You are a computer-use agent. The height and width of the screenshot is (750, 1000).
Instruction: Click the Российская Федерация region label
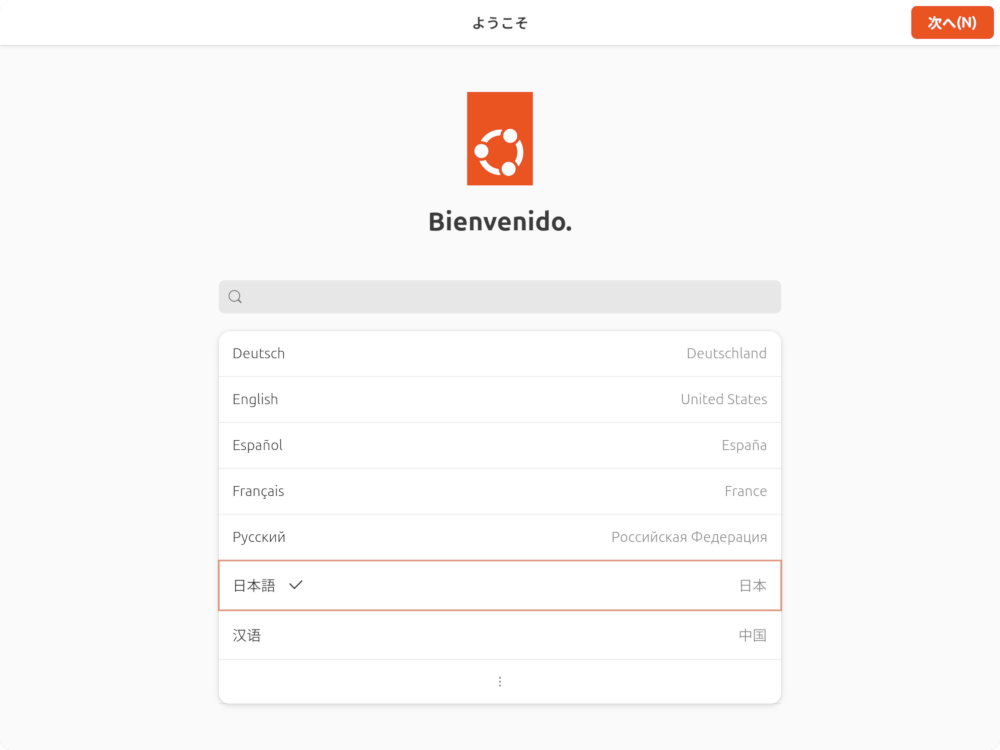(689, 537)
